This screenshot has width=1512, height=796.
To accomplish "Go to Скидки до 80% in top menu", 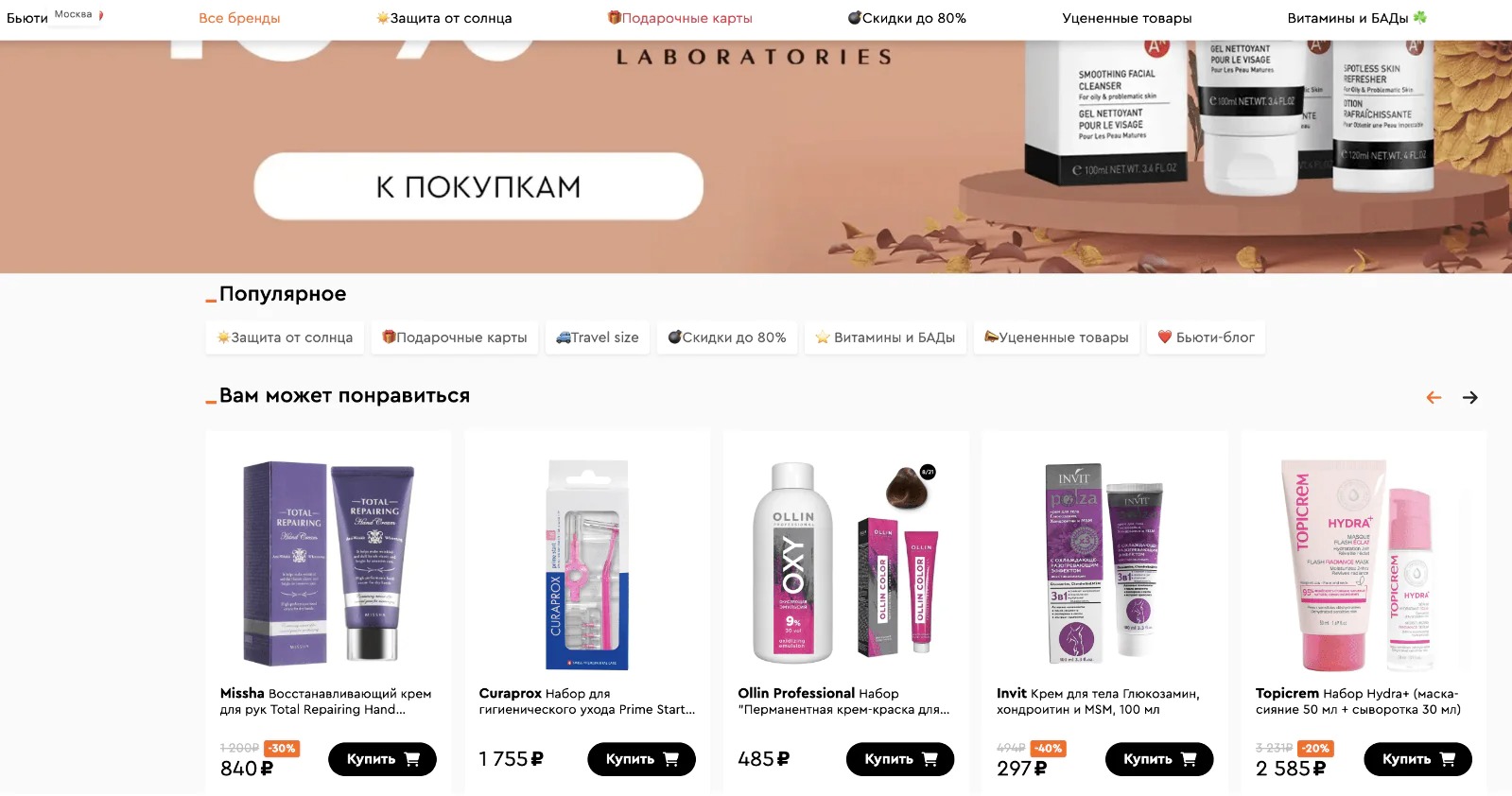I will coord(907,18).
